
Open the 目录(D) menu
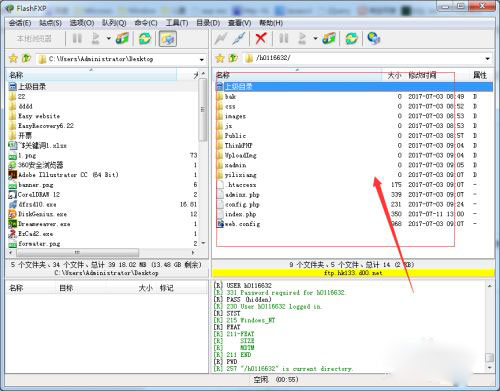coord(208,23)
